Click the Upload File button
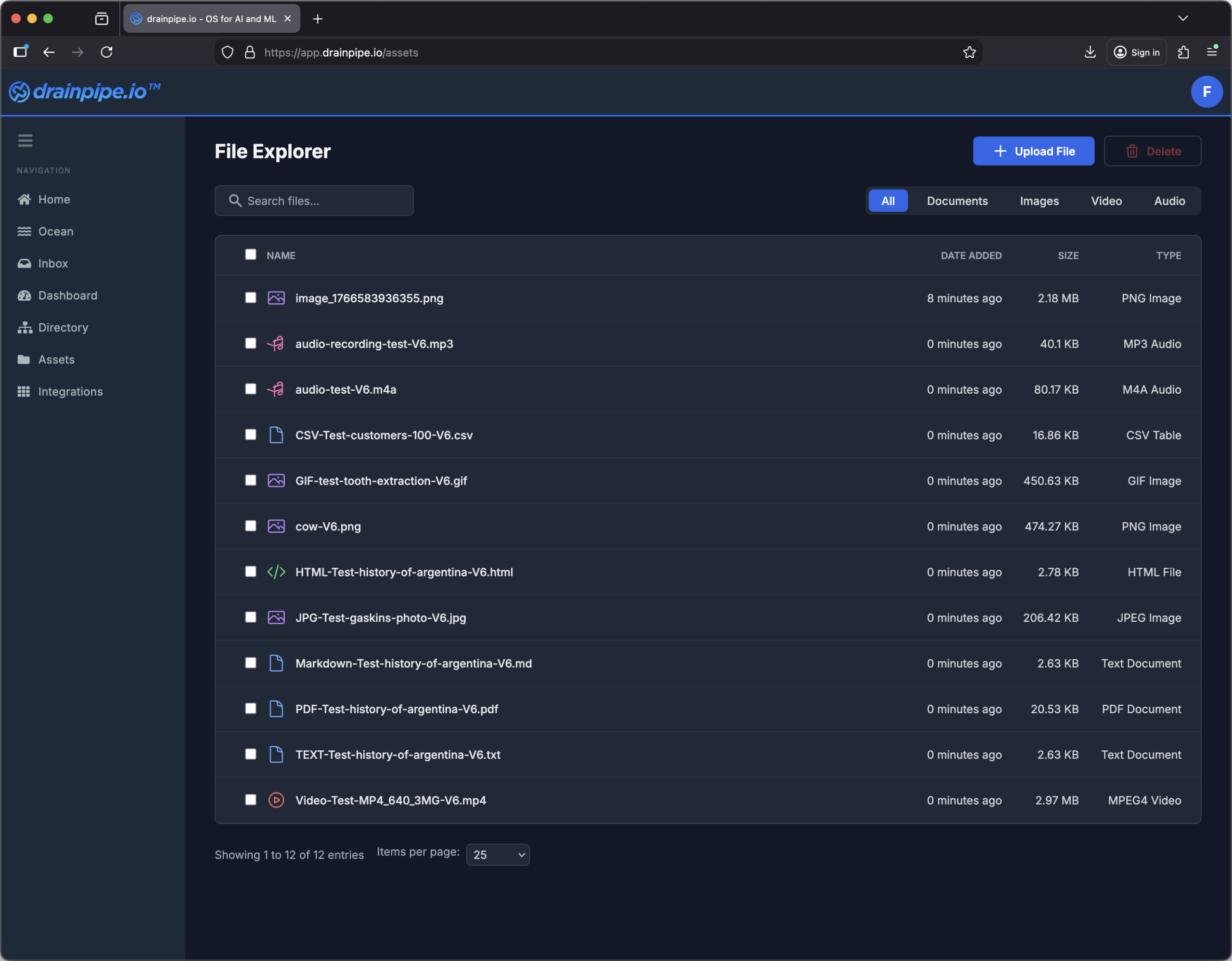1232x961 pixels. coord(1033,151)
